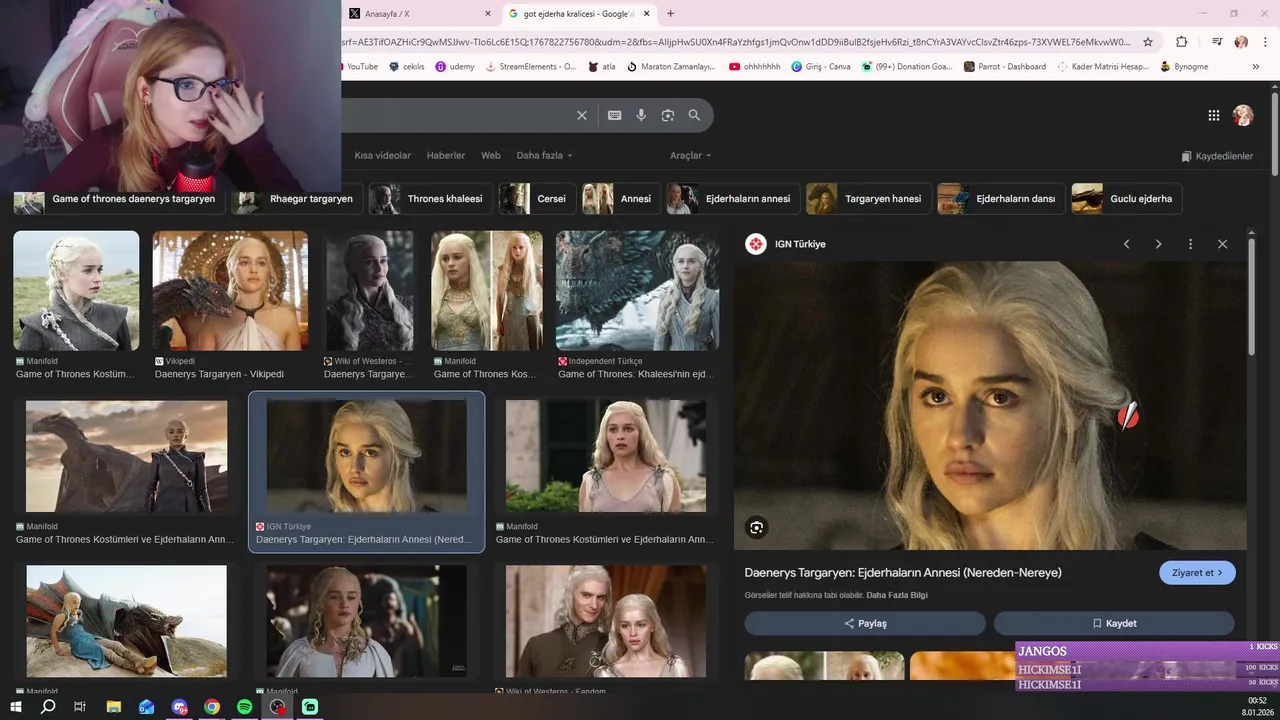This screenshot has height=720, width=1280.
Task: Open the Giriş - Canva bookmark
Action: (820, 67)
